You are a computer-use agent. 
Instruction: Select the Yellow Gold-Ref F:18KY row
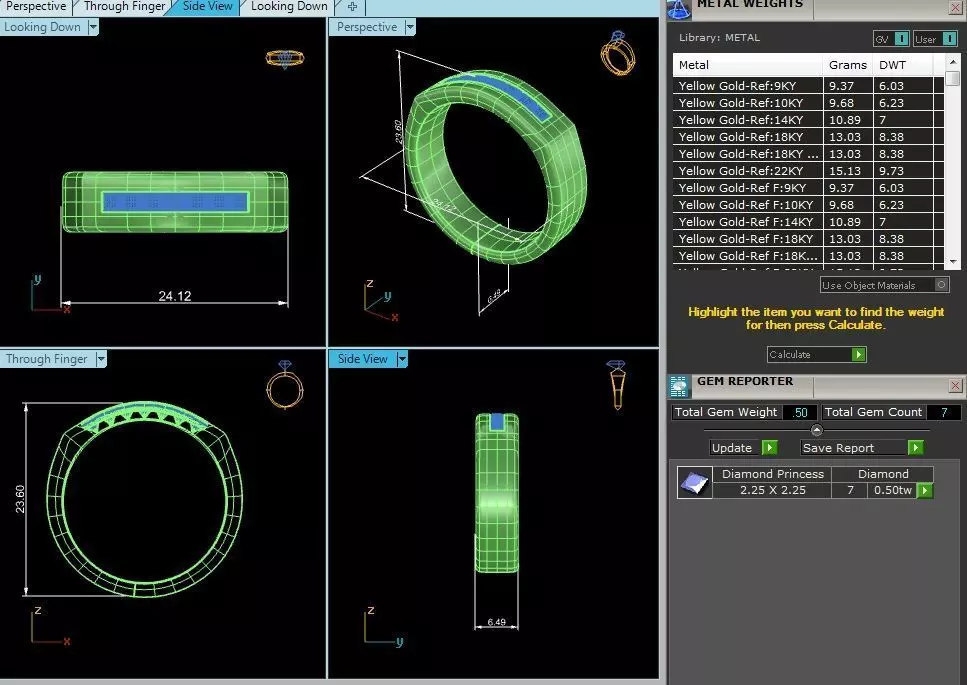coord(808,239)
